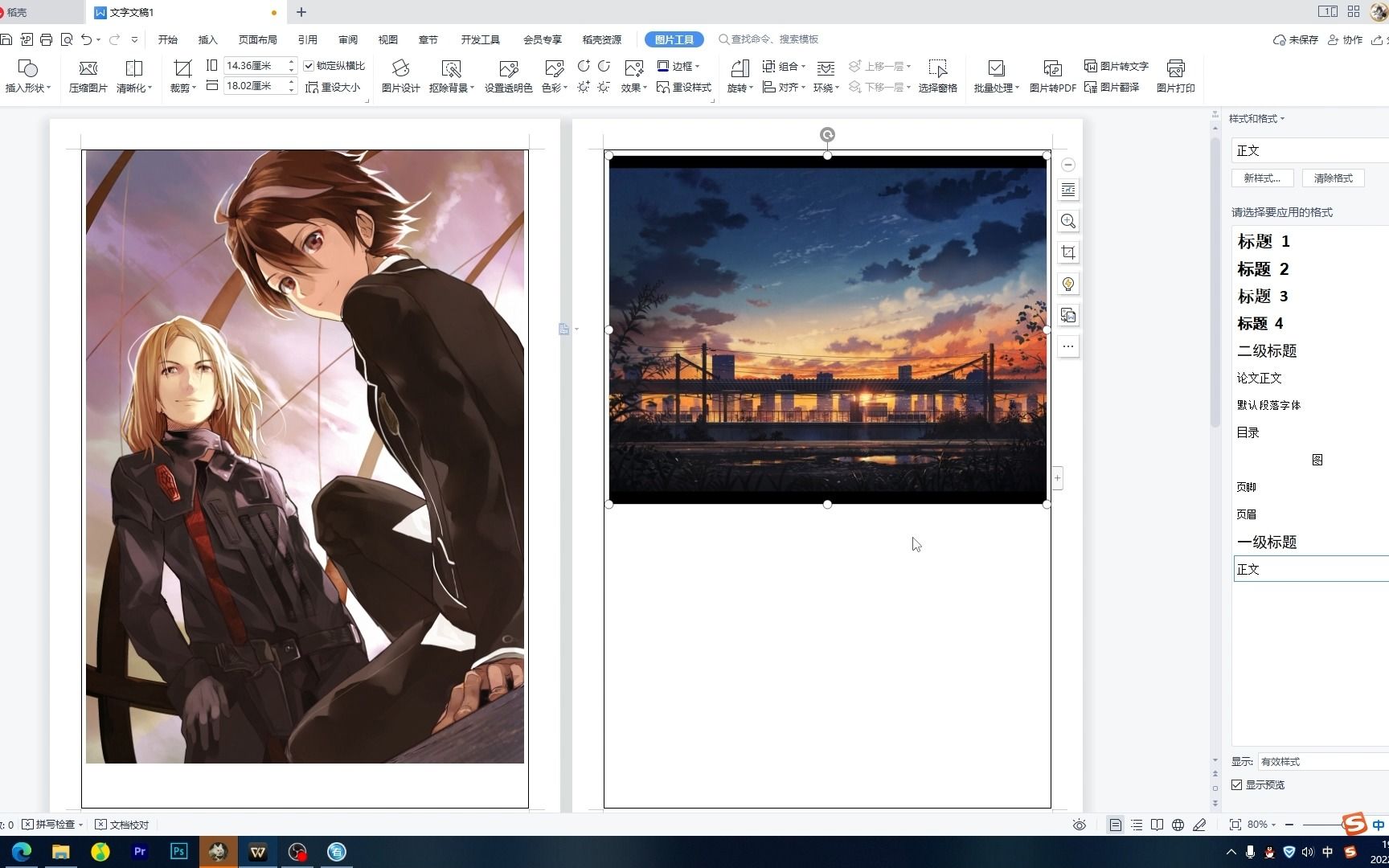Screen dimensions: 1389x868
Task: Open the 开始 ribbon tab
Action: coord(168,39)
